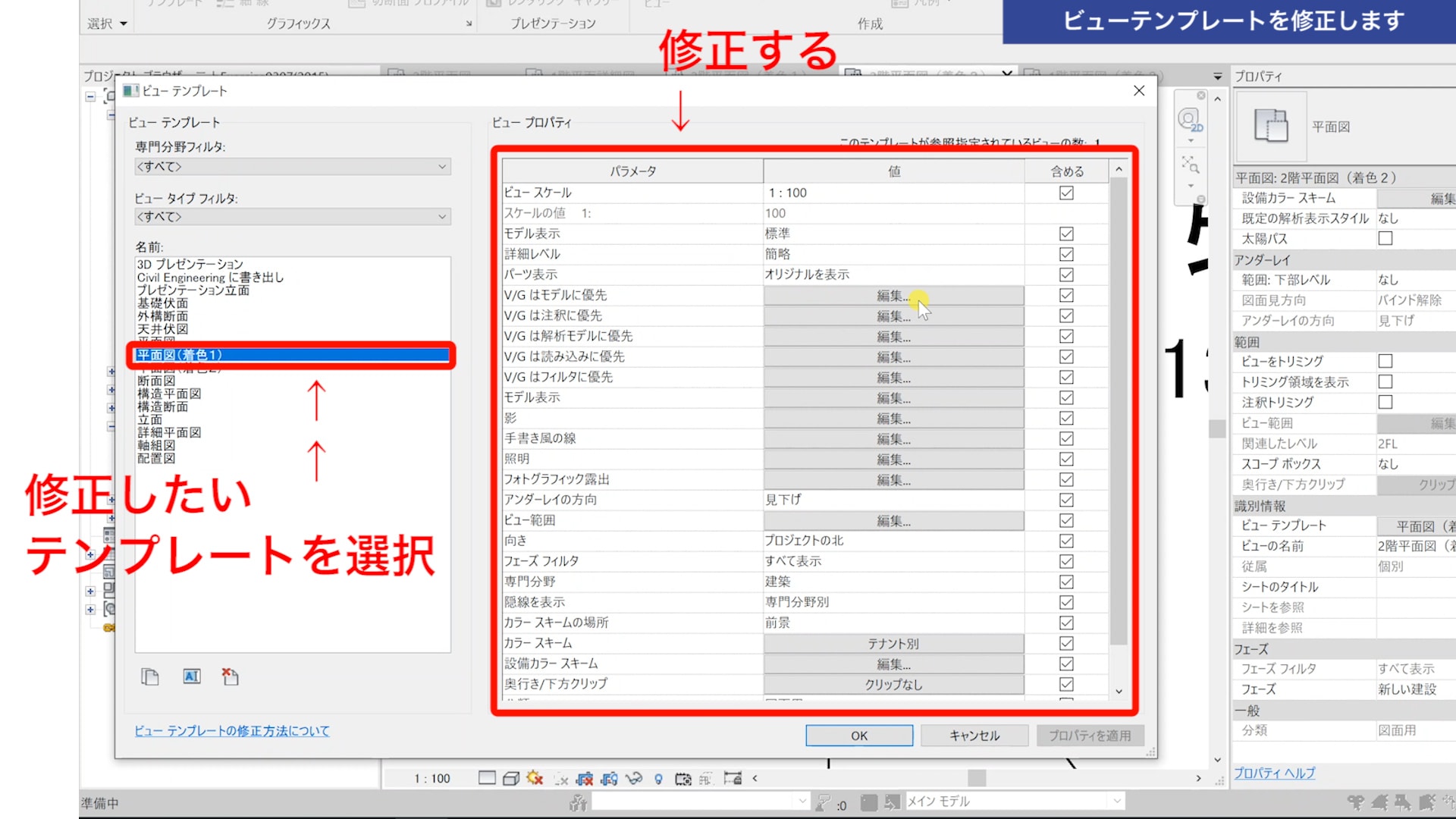Click the Duplicate view template icon
This screenshot has width=1456, height=819.
pyautogui.click(x=150, y=676)
